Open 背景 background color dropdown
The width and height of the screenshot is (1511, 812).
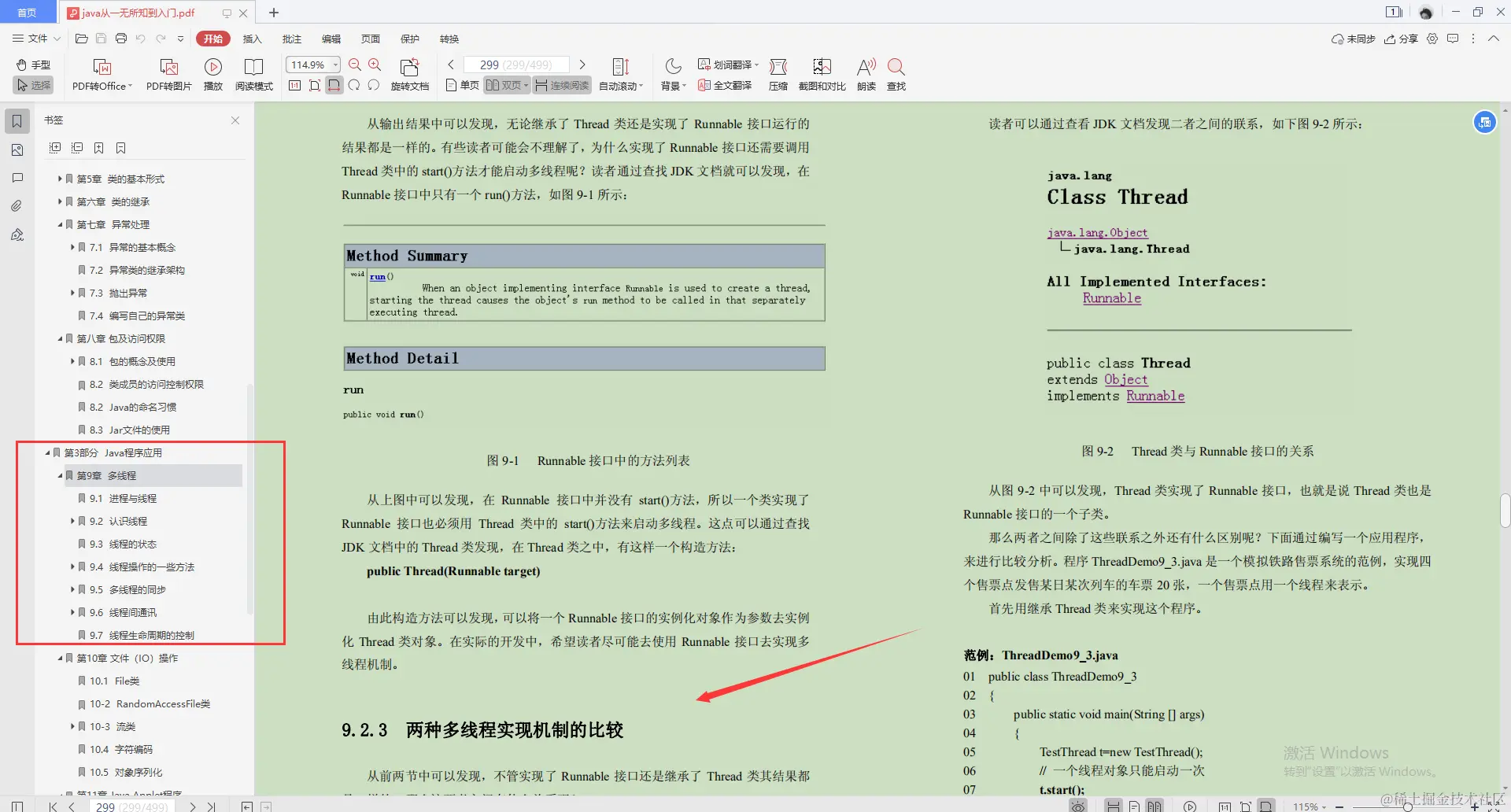pyautogui.click(x=674, y=76)
